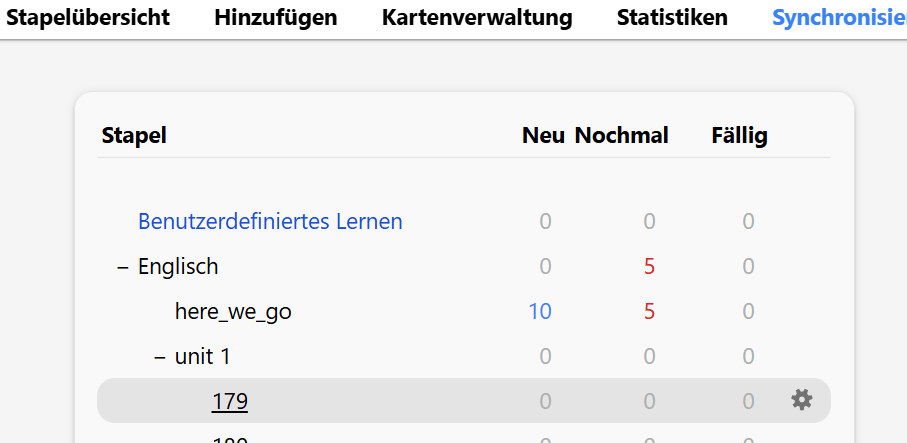Click the Fällig column header
This screenshot has width=907, height=443.
tap(739, 136)
